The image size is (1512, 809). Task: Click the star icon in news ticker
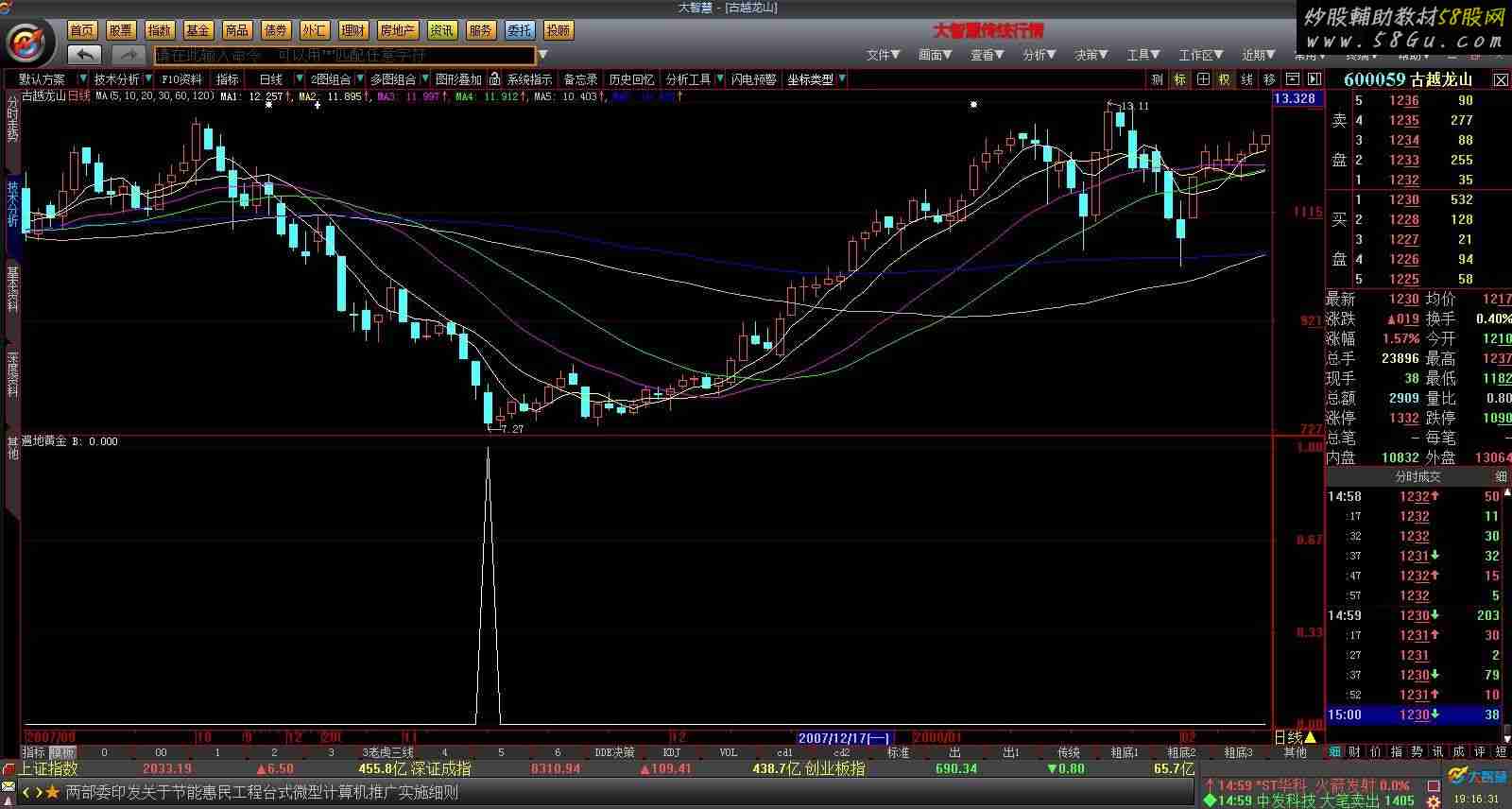click(x=52, y=792)
